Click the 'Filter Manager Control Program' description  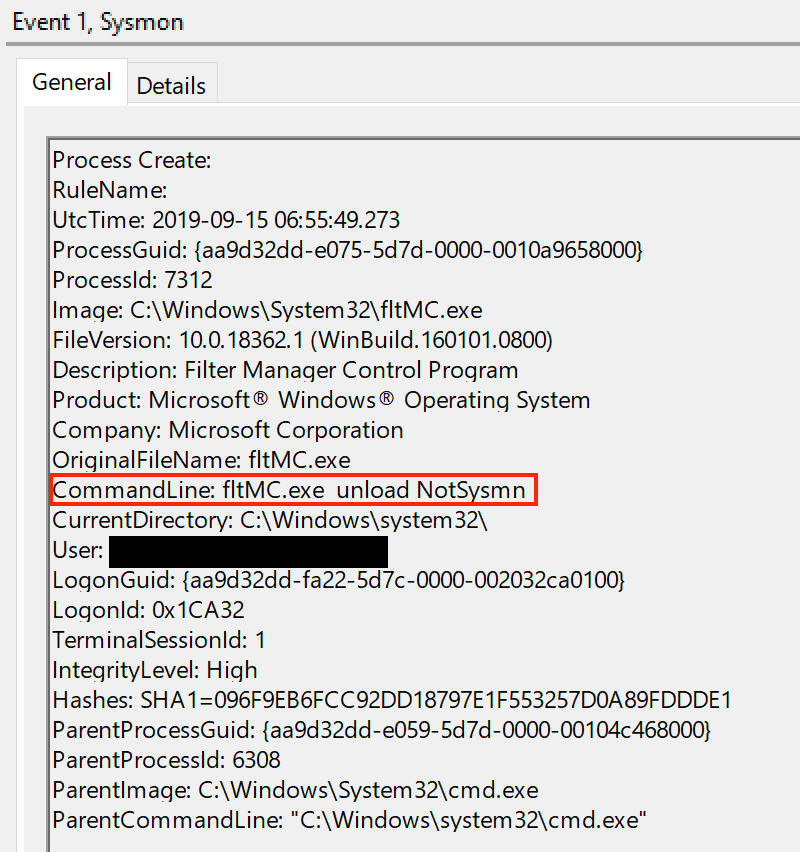[x=351, y=370]
